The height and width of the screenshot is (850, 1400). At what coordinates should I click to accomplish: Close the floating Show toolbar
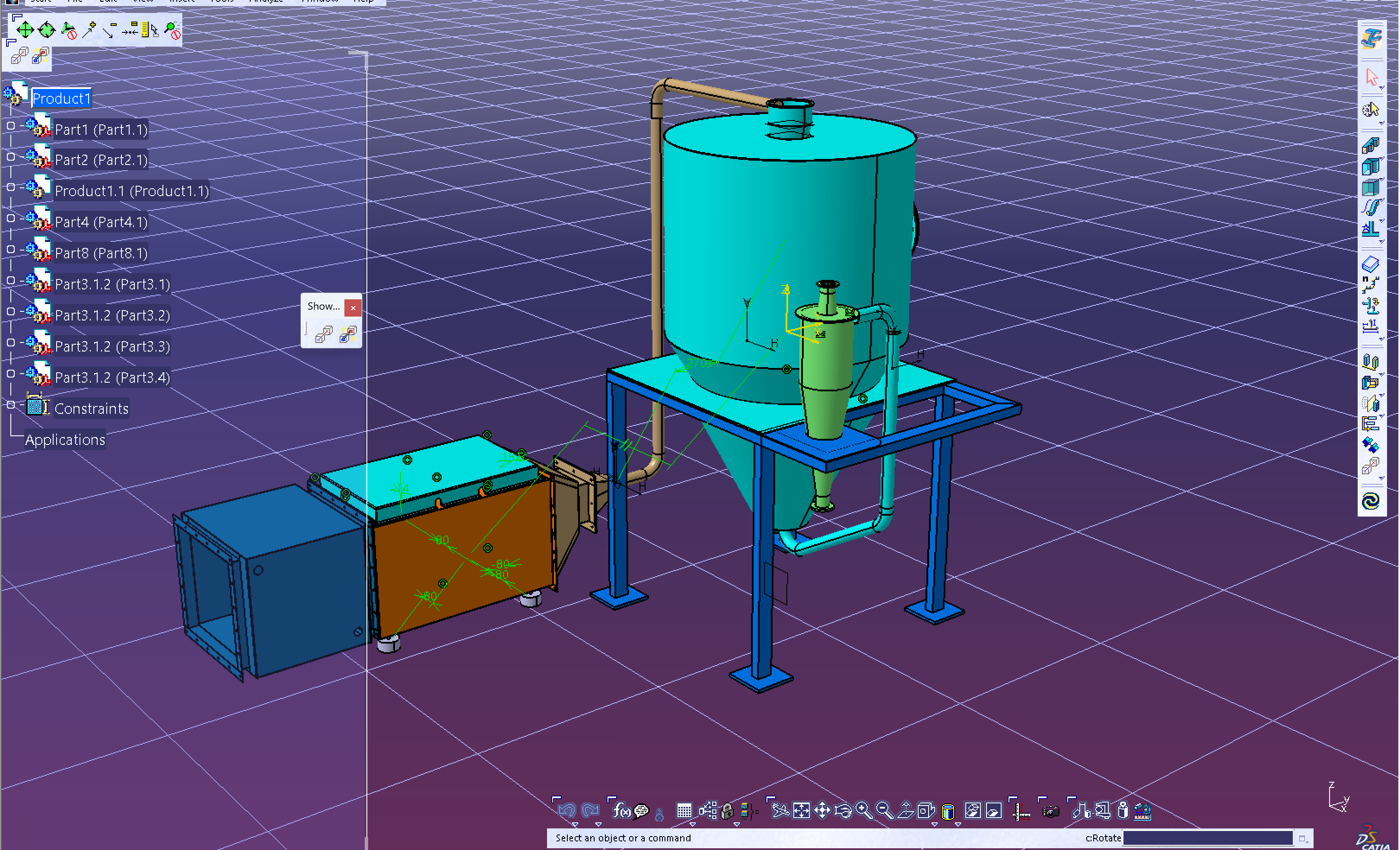pyautogui.click(x=353, y=308)
